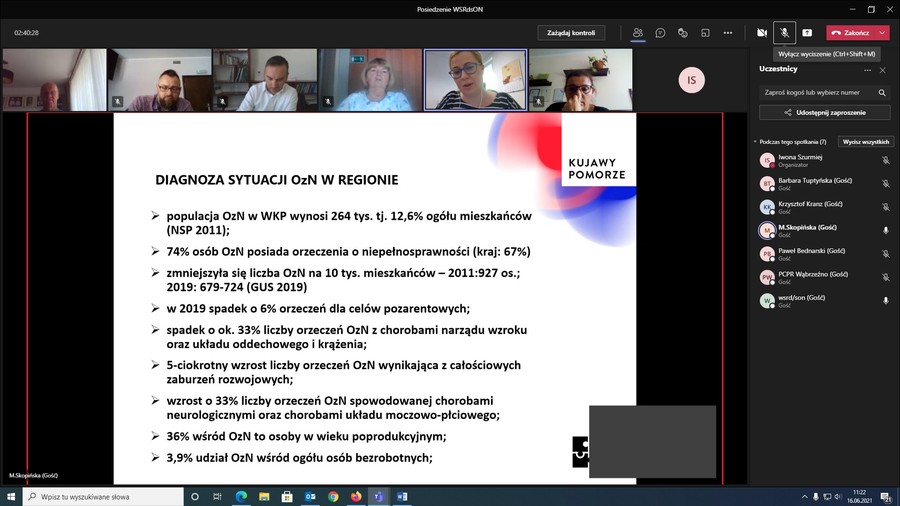Toggle the microphone icon beside Iwona Szurmiej
The height and width of the screenshot is (506, 900).
[885, 160]
